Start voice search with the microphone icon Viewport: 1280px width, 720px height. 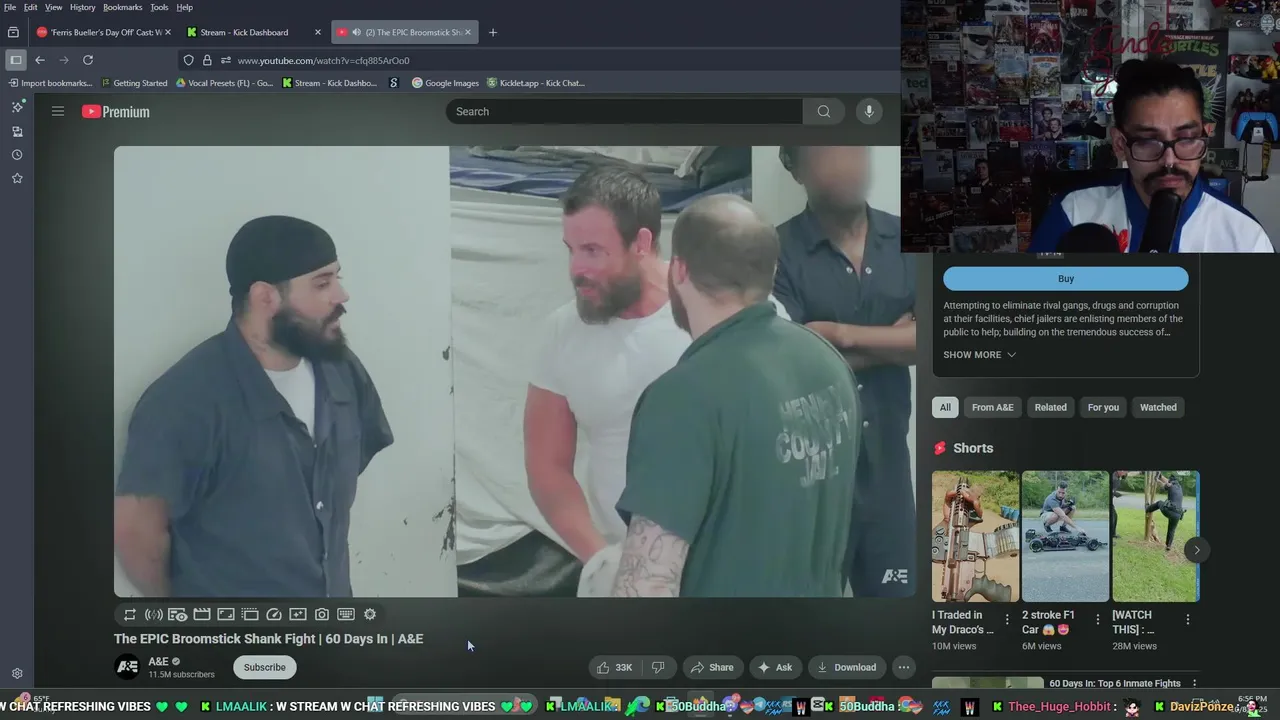(x=869, y=111)
